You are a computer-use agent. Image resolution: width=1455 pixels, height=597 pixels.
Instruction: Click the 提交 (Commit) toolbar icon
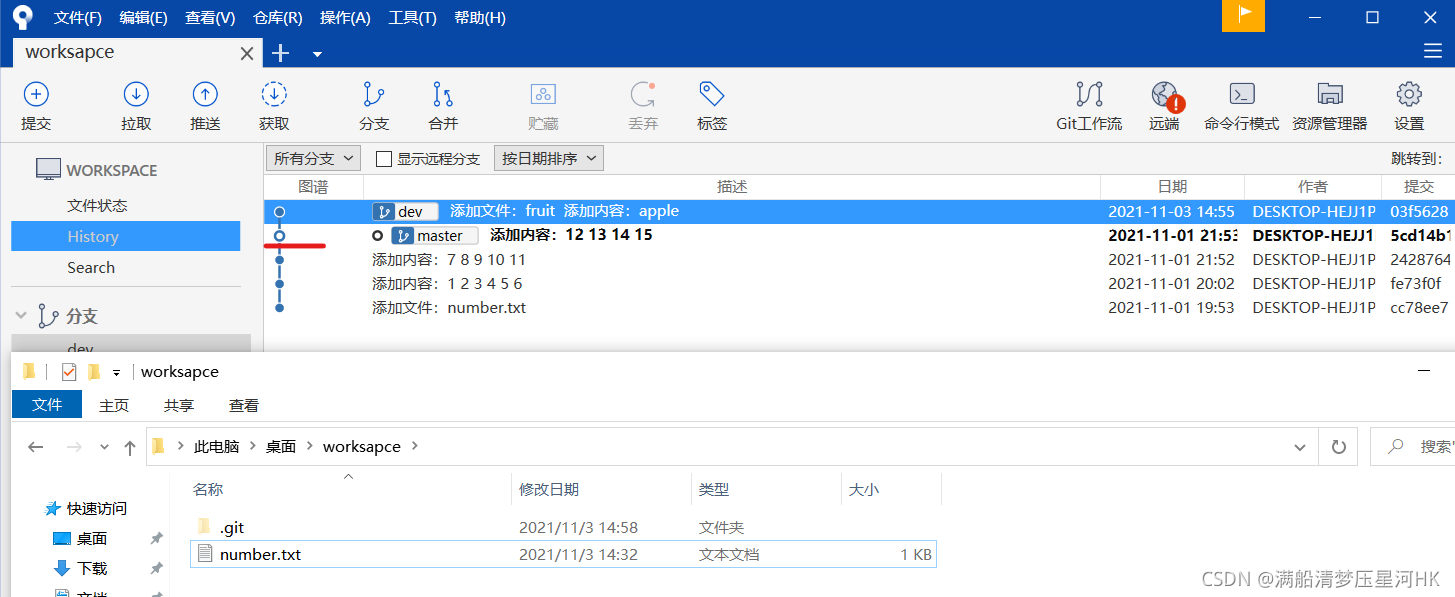pos(36,105)
